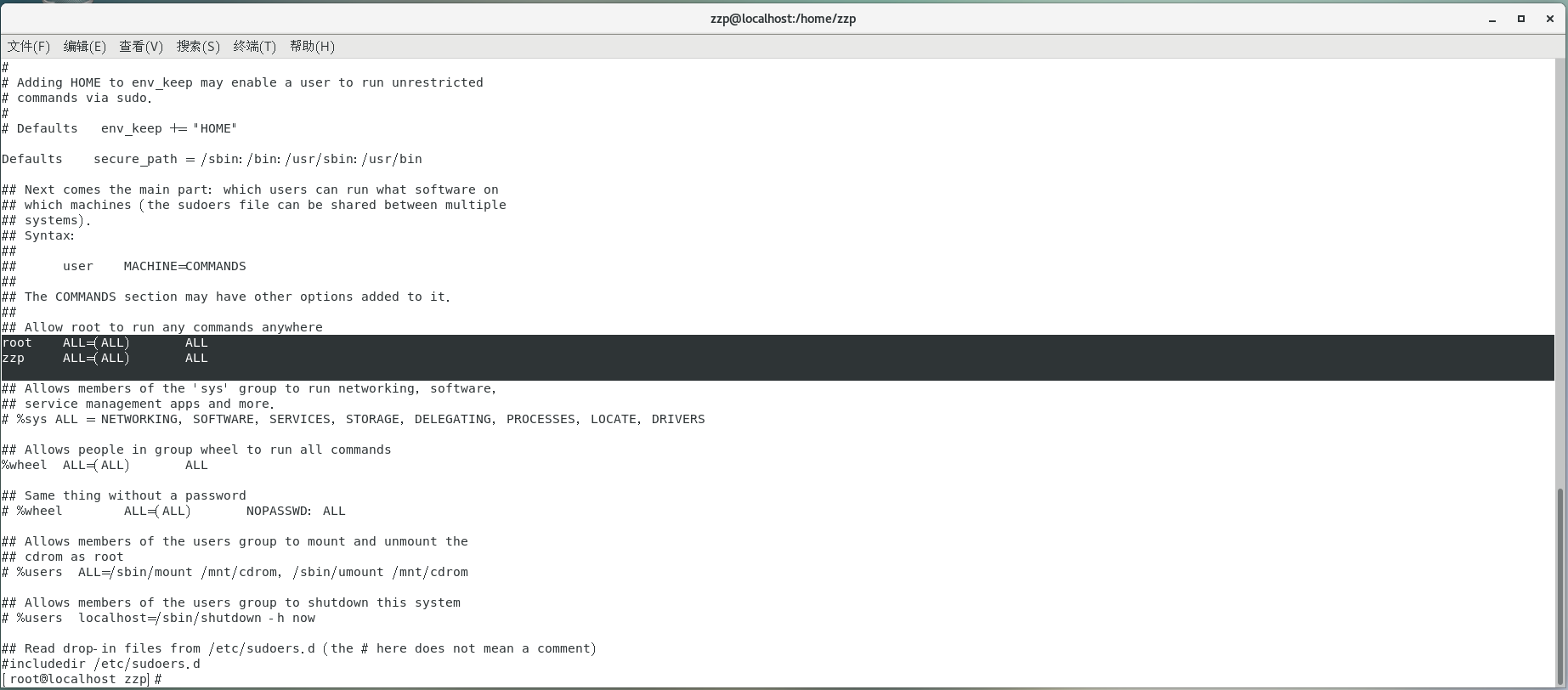The image size is (1568, 690).
Task: Click the '# %users ALL=/sbin/mount /mnt/cdrom' line
Action: 235,572
